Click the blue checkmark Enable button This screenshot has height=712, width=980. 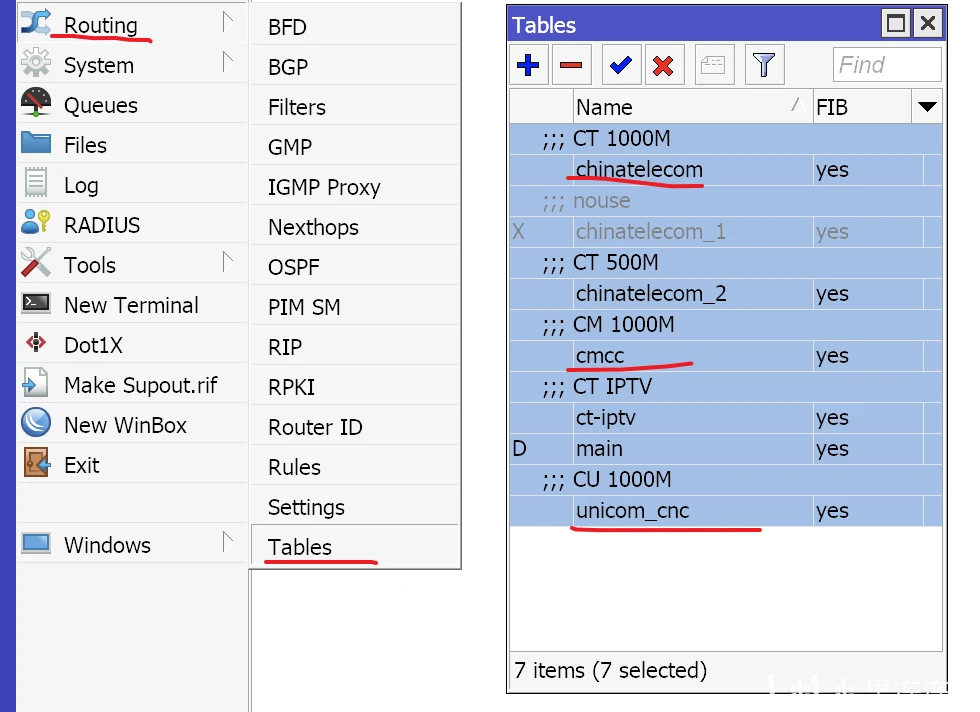click(620, 66)
